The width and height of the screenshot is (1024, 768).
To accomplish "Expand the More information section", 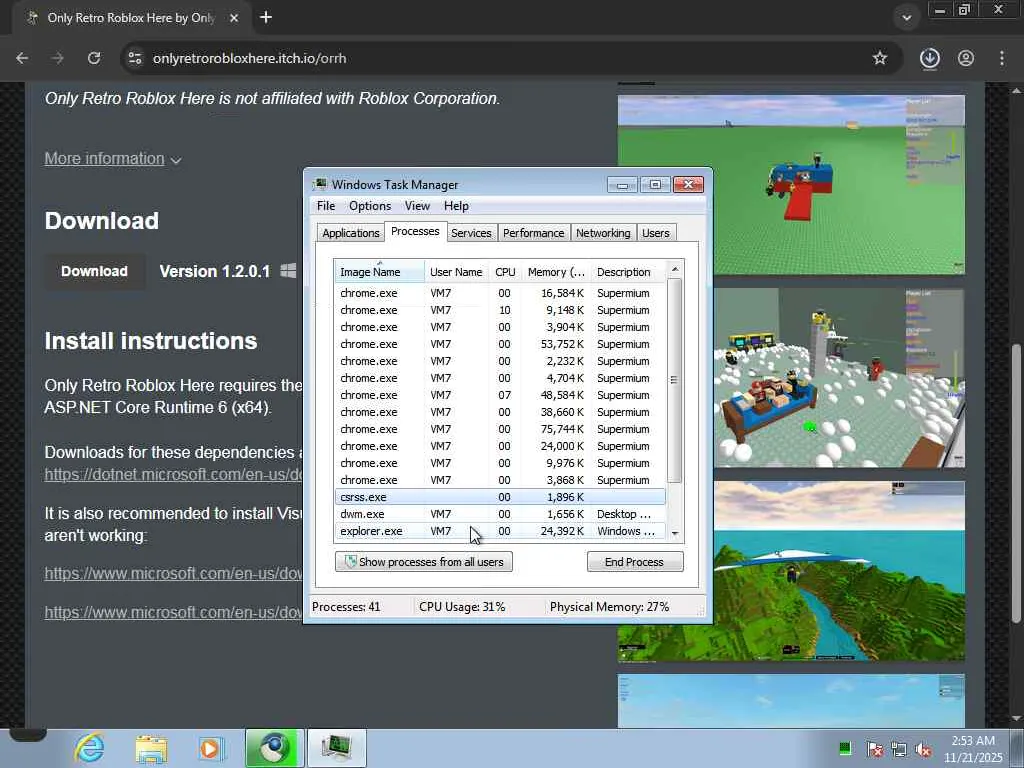I will click(x=113, y=159).
